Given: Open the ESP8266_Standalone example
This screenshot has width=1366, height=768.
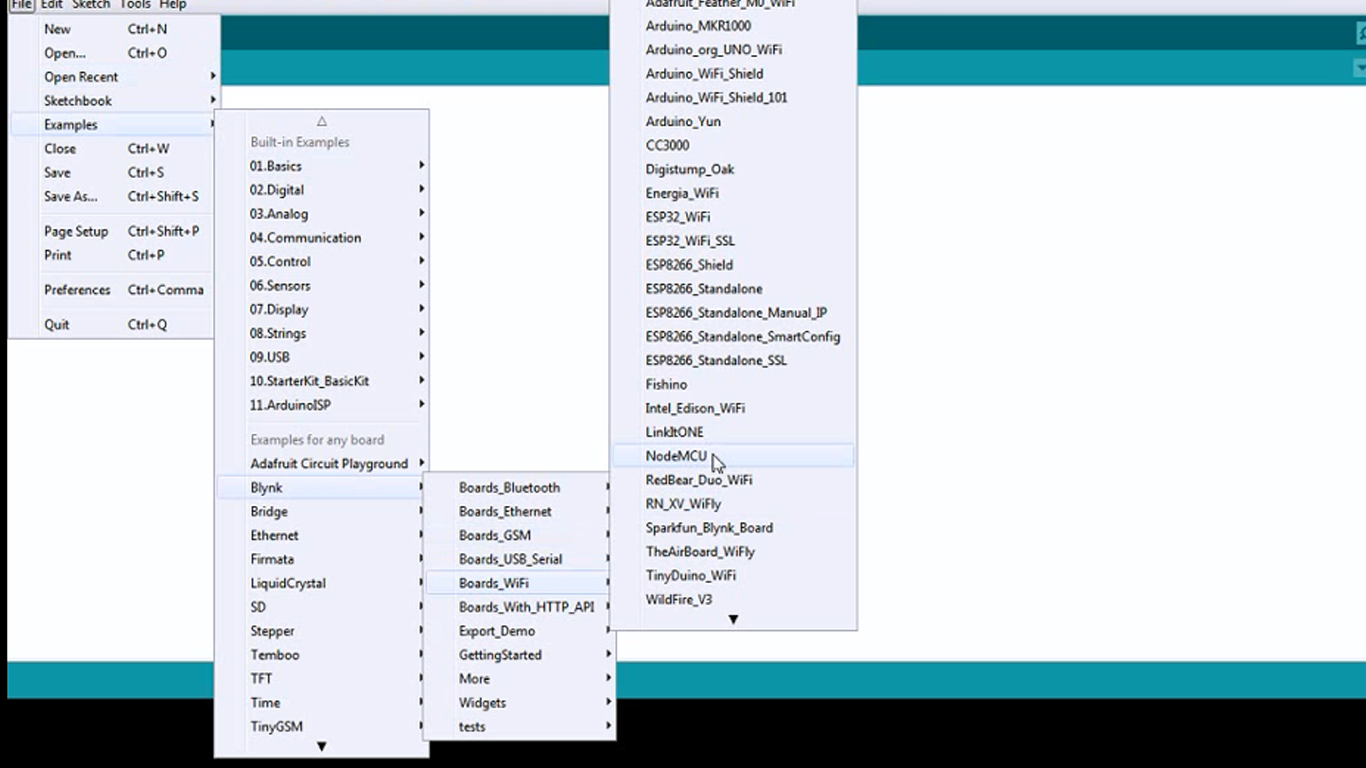Looking at the screenshot, I should pyautogui.click(x=733, y=289).
